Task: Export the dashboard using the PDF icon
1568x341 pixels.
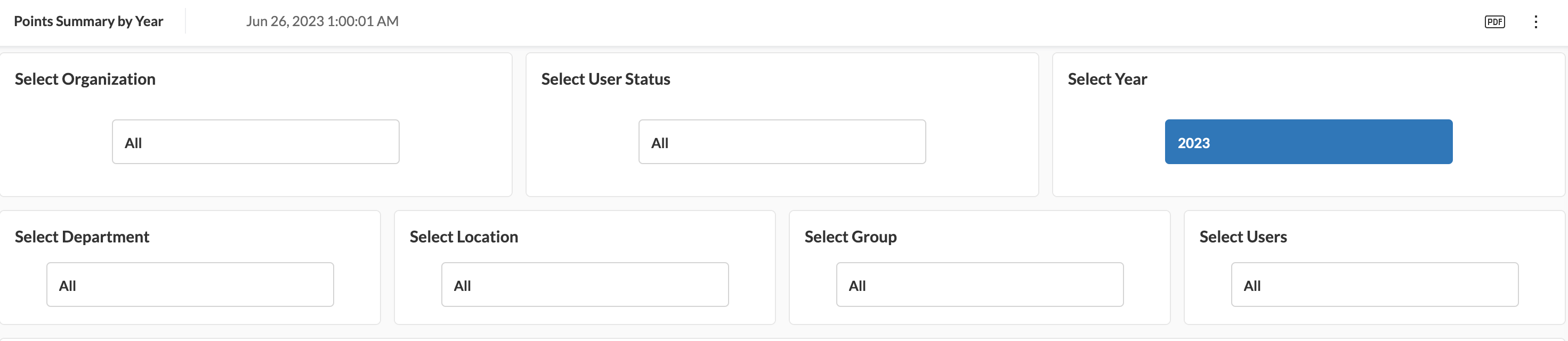Action: [1494, 22]
